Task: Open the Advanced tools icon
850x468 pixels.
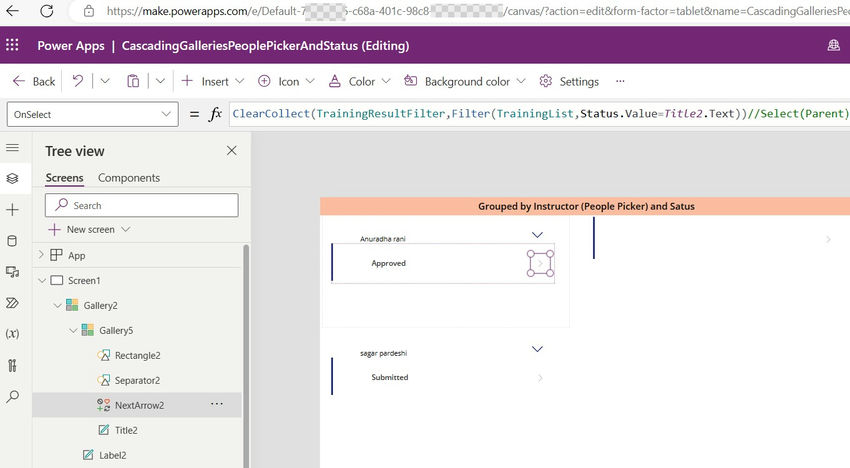Action: tap(12, 365)
